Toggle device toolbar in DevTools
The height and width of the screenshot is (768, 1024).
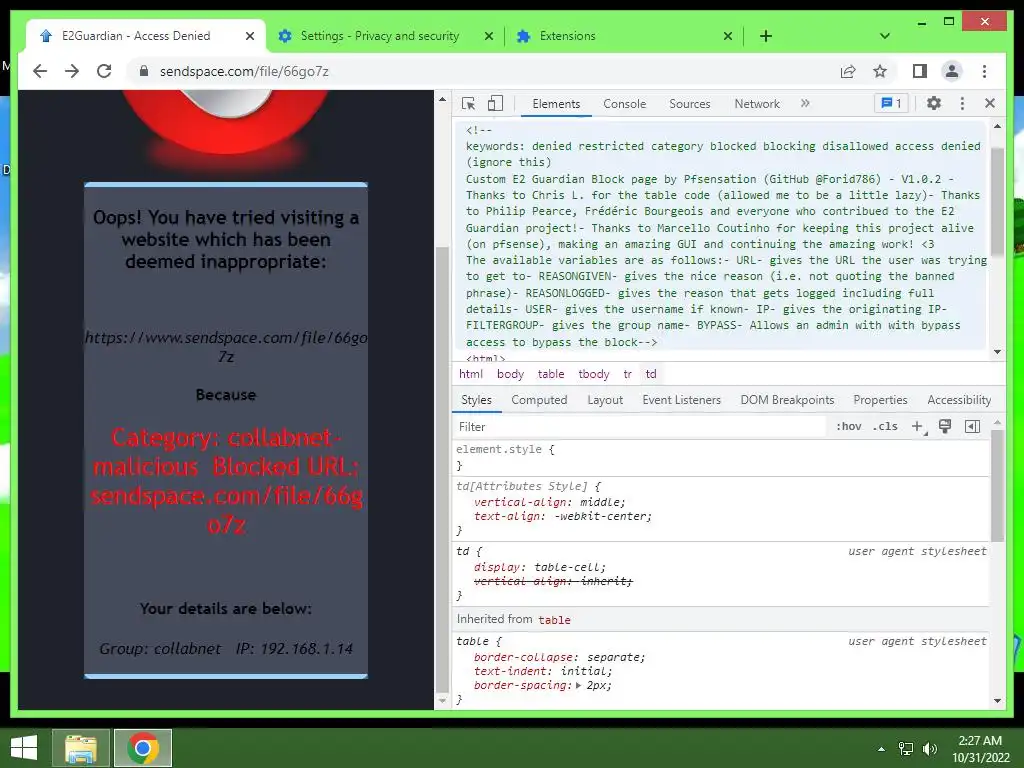pos(496,103)
